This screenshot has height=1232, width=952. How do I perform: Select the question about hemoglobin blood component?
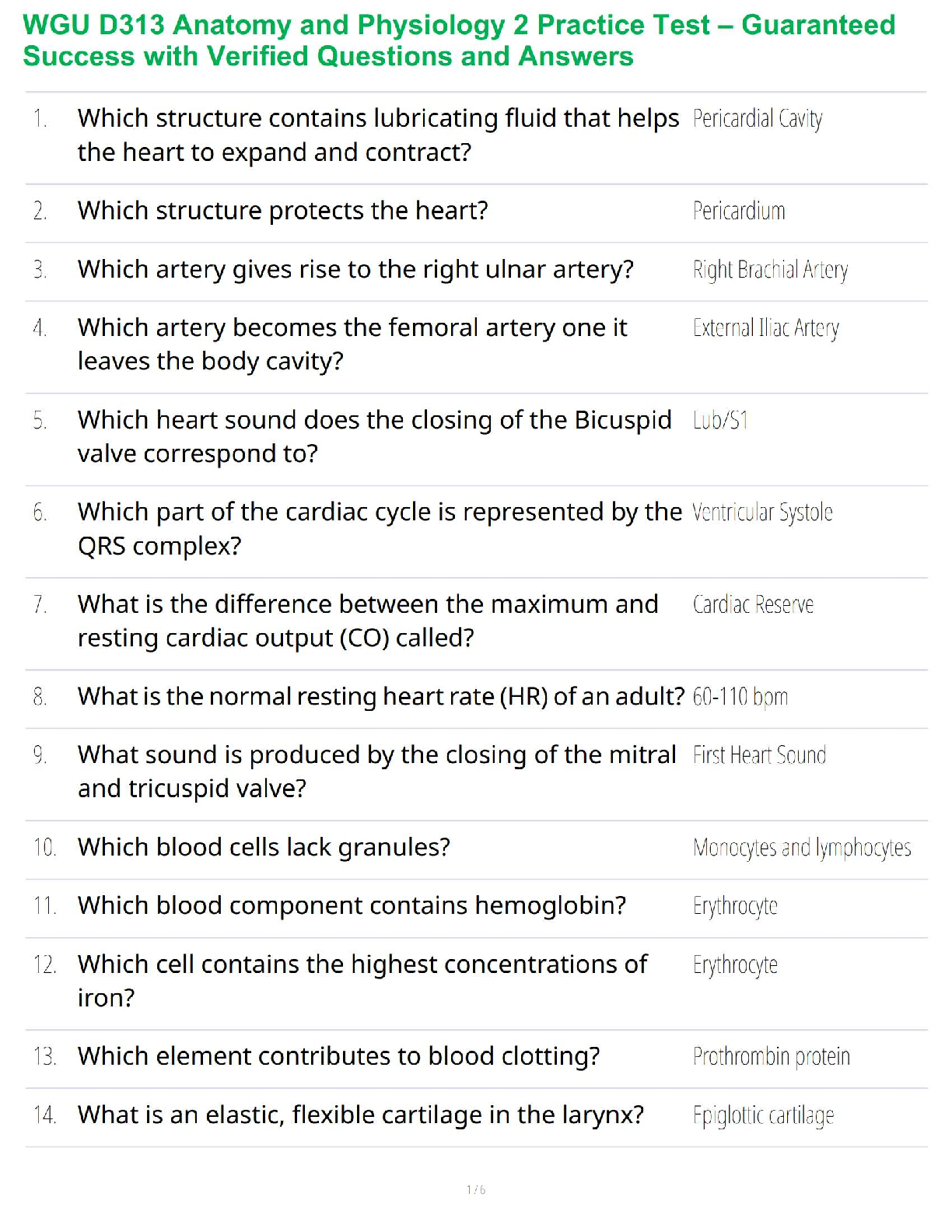352,906
